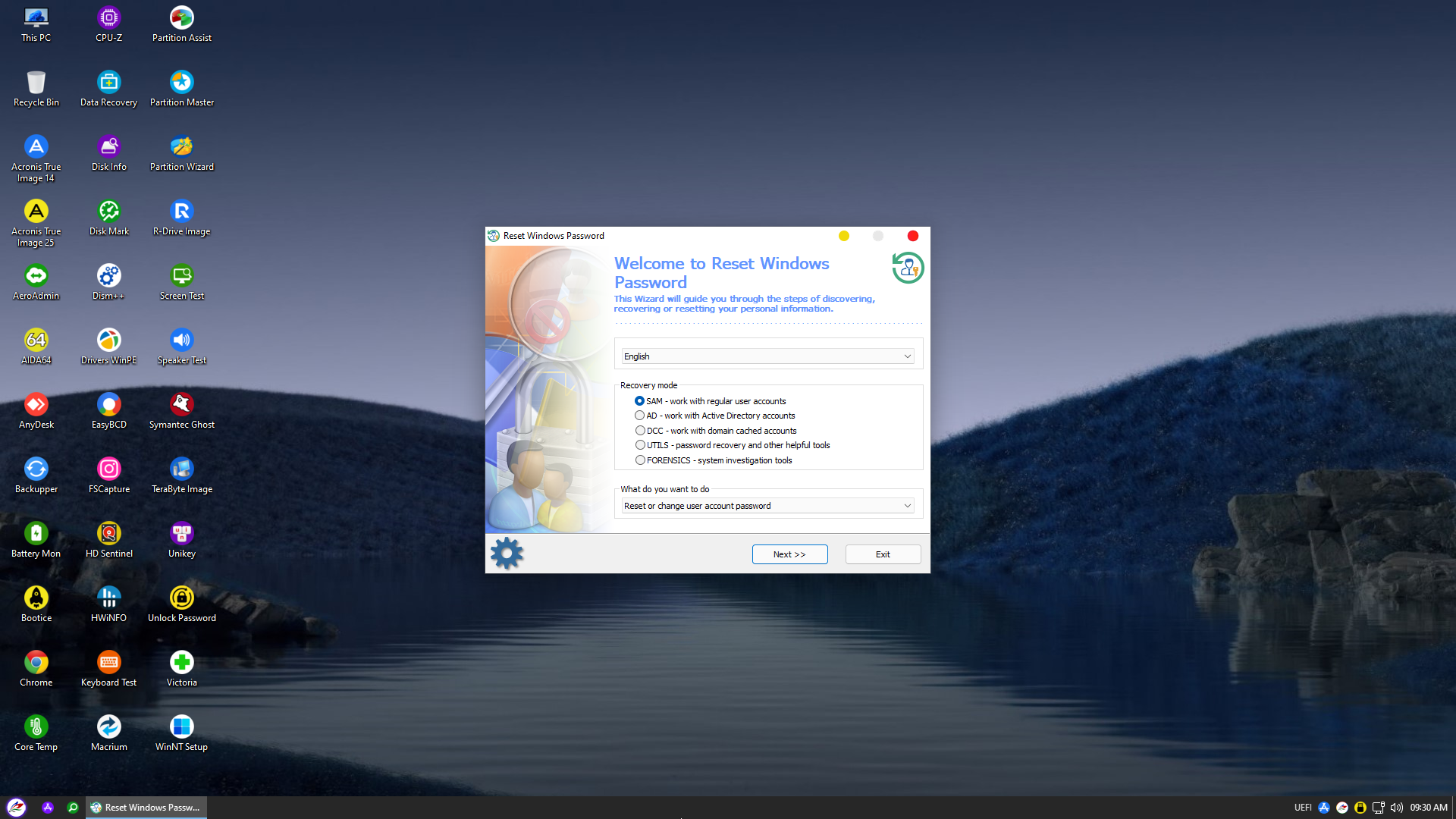Select DCC domain cached accounts mode
This screenshot has width=1456, height=819.
coord(640,431)
